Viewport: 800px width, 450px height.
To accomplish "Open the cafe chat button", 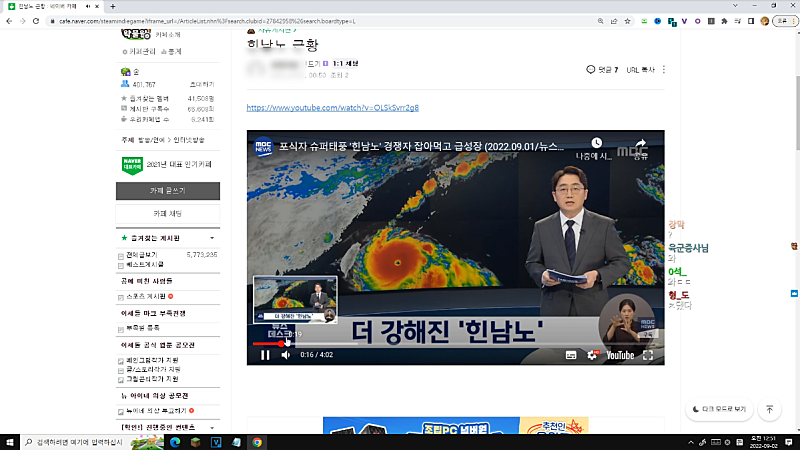I will [168, 214].
